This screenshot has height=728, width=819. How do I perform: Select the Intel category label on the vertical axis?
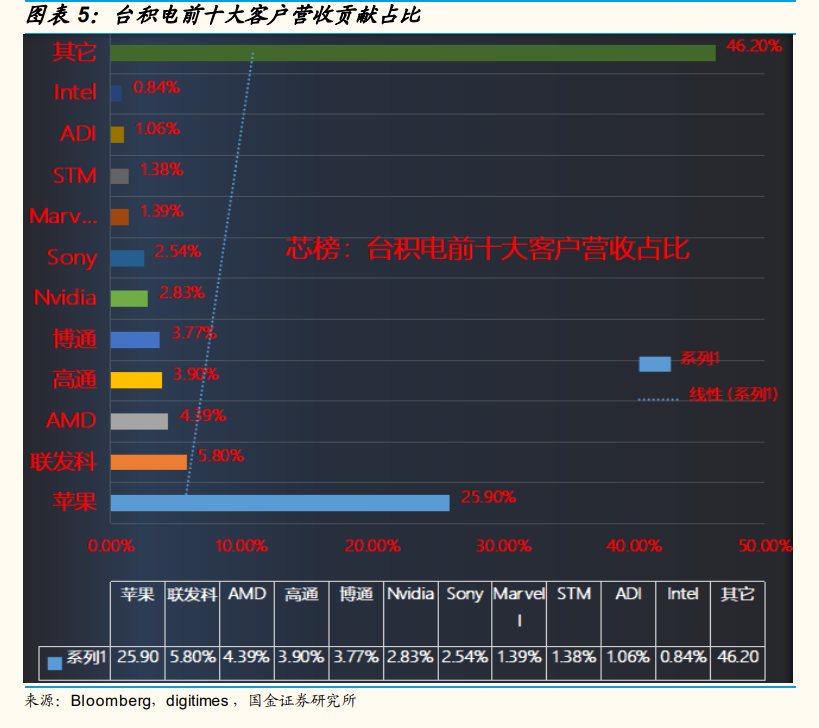[75, 92]
